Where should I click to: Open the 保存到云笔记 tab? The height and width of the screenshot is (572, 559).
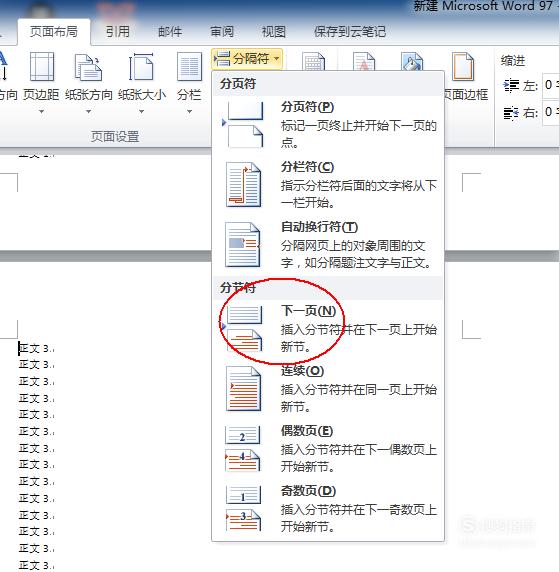point(350,32)
